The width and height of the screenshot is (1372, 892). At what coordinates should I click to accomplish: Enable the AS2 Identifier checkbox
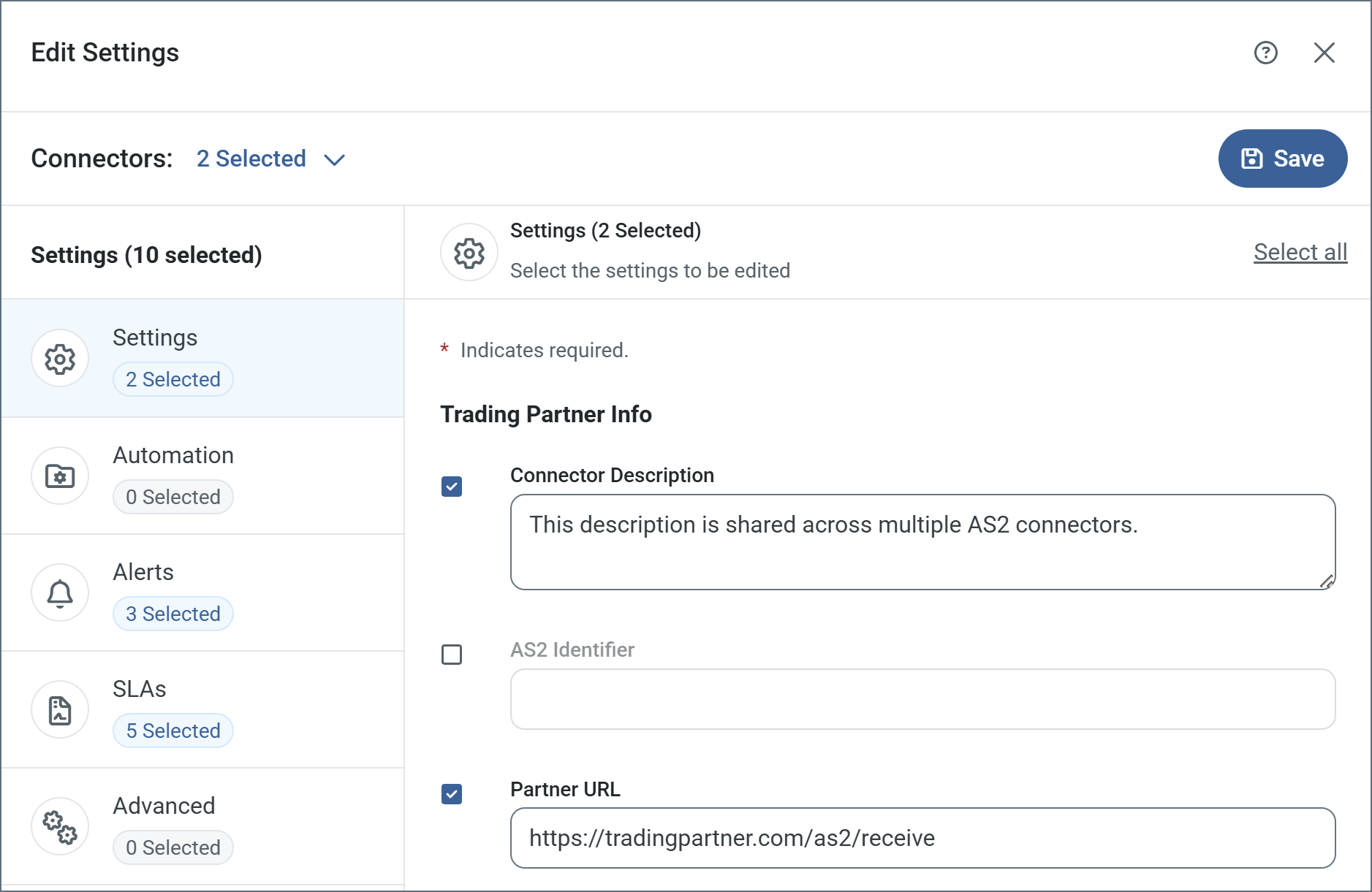[x=452, y=655]
